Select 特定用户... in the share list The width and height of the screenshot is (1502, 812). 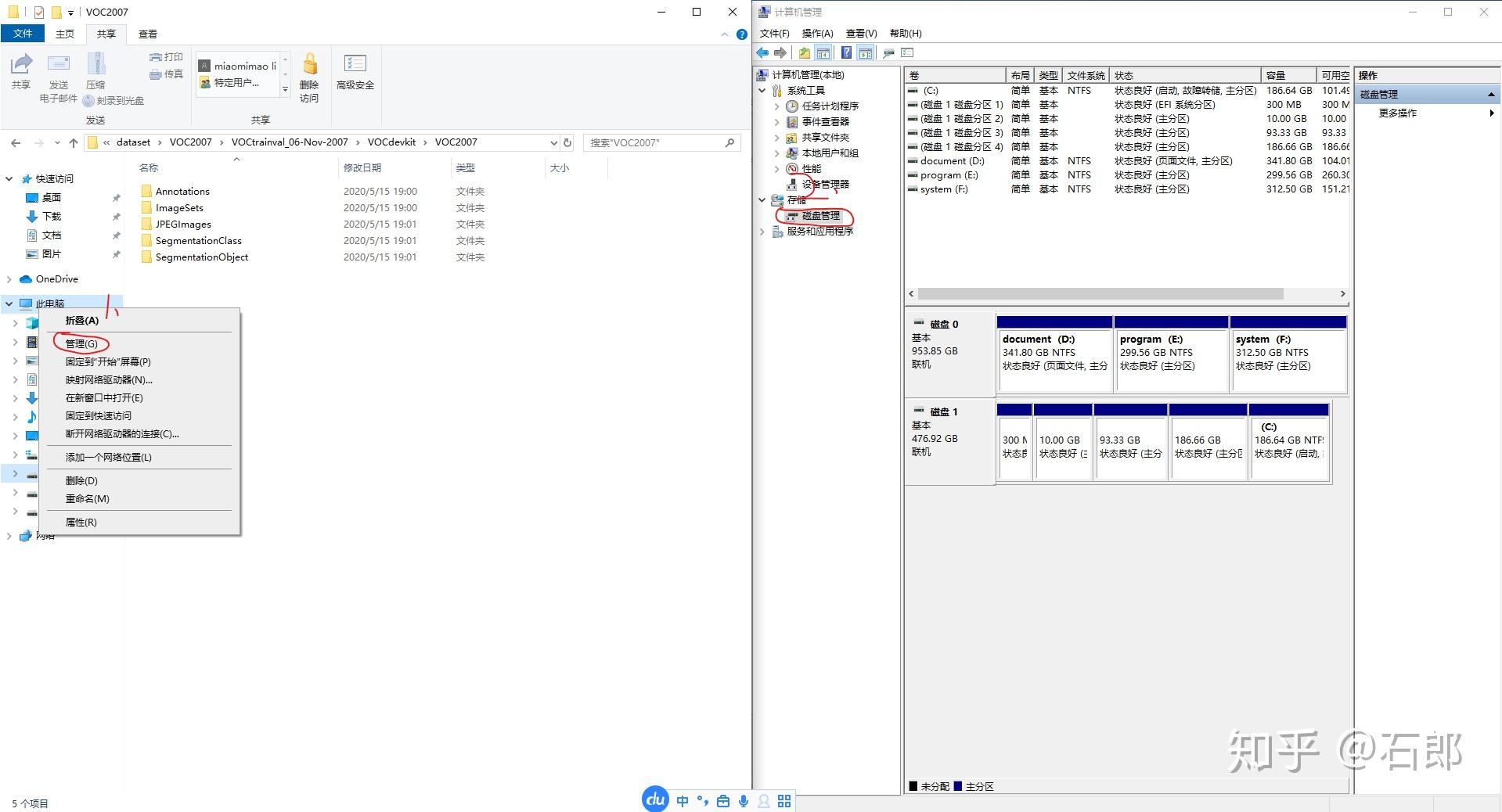click(x=236, y=83)
